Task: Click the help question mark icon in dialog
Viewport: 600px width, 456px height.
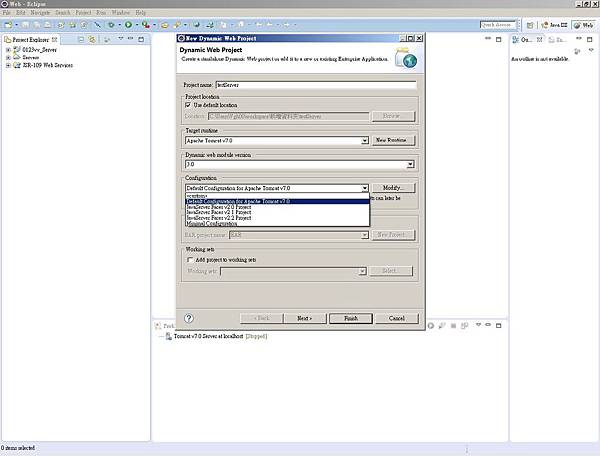Action: [x=189, y=318]
